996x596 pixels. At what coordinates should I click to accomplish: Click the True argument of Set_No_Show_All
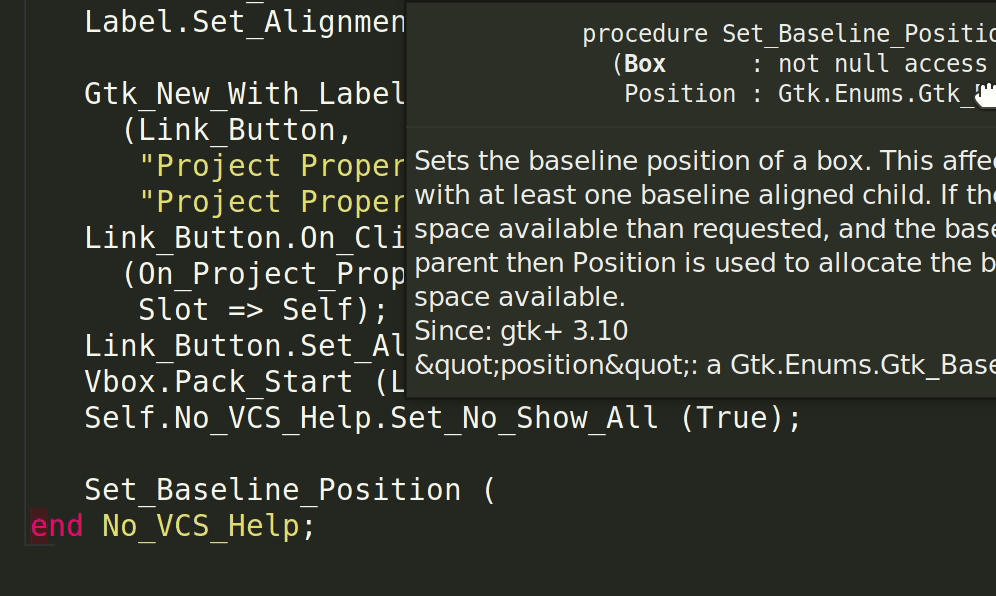click(x=732, y=418)
